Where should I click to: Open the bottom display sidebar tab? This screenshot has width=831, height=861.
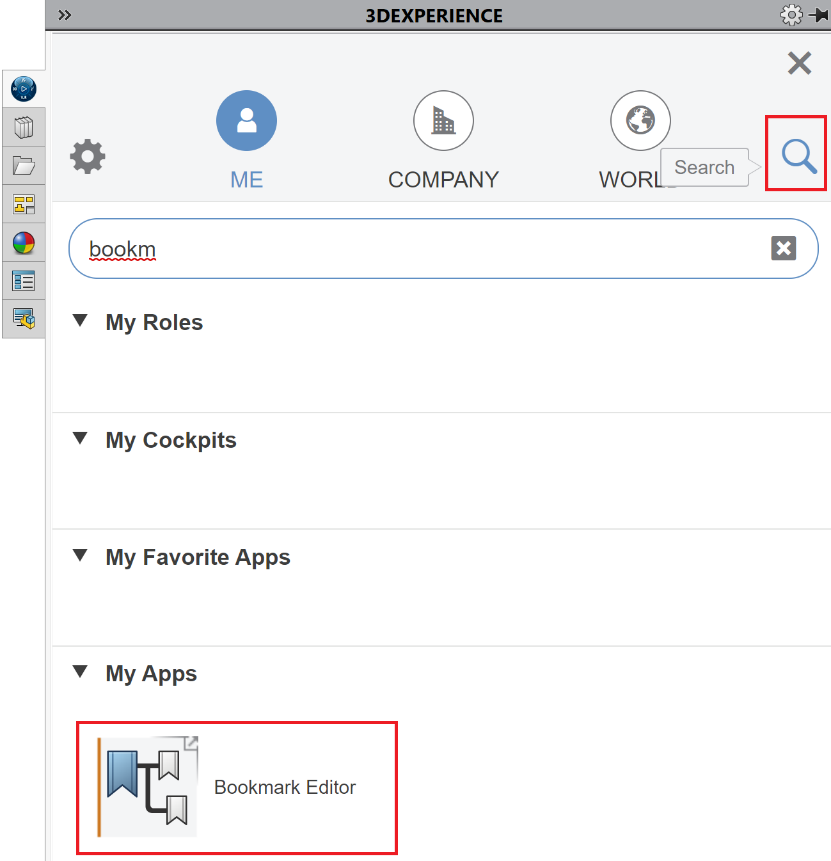tap(24, 318)
